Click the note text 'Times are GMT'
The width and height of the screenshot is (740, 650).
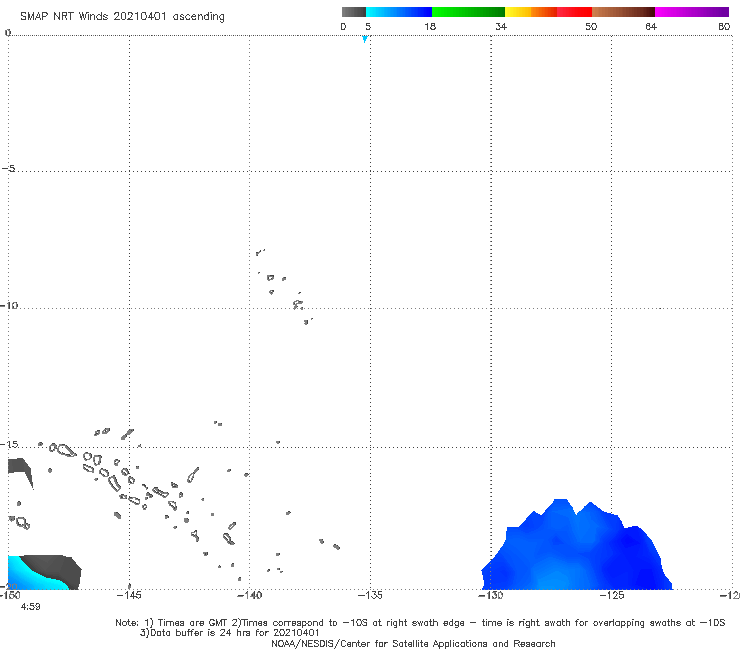[x=193, y=623]
